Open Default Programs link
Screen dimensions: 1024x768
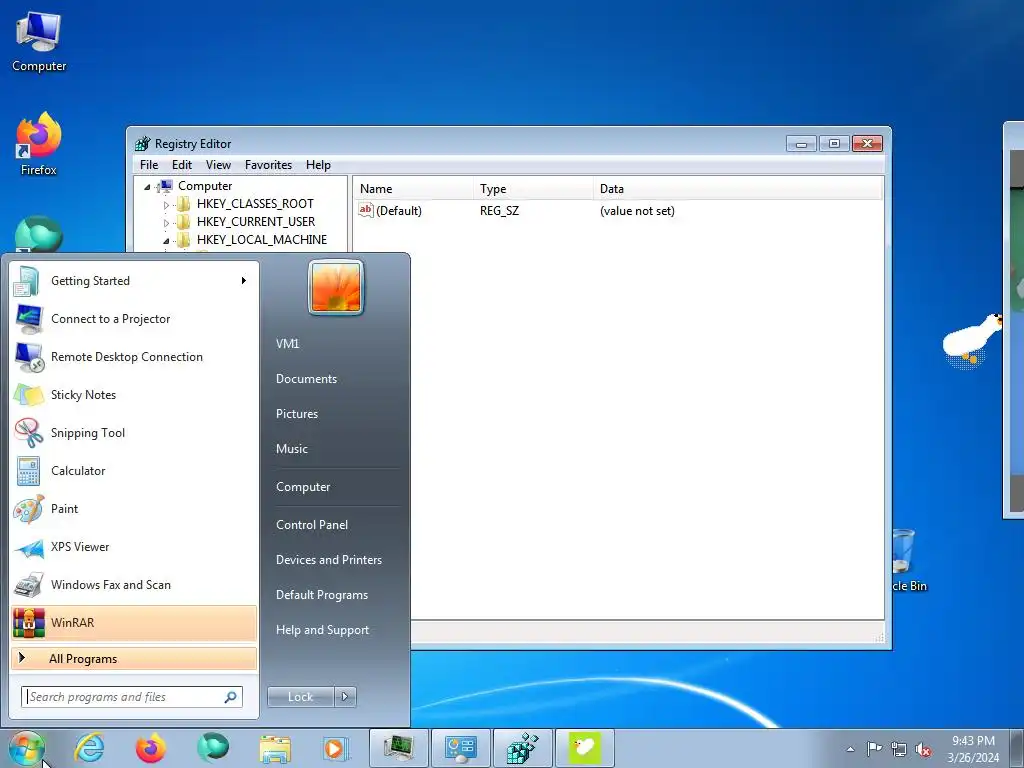(x=321, y=595)
